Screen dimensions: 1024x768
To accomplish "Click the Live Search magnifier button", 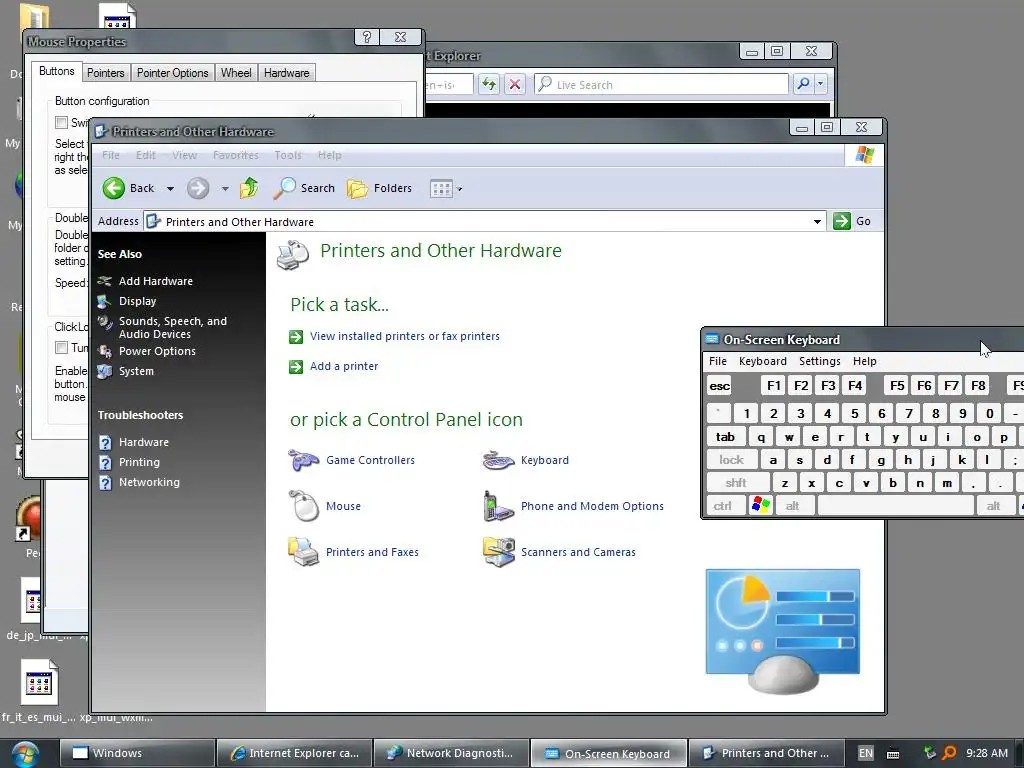I will tap(803, 84).
